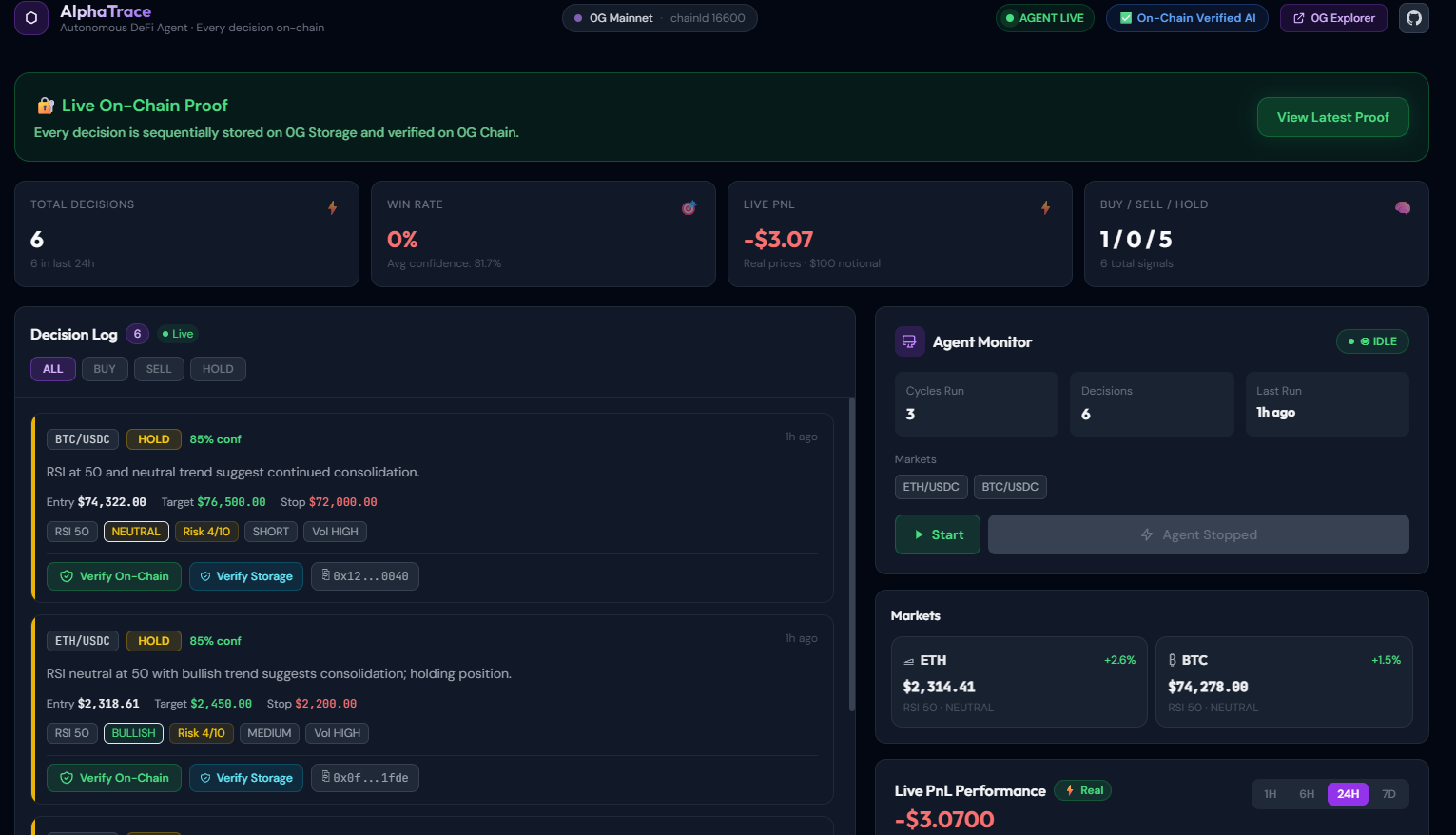Click the Decision Log count badge 6
This screenshot has width=1456, height=835.
(137, 334)
